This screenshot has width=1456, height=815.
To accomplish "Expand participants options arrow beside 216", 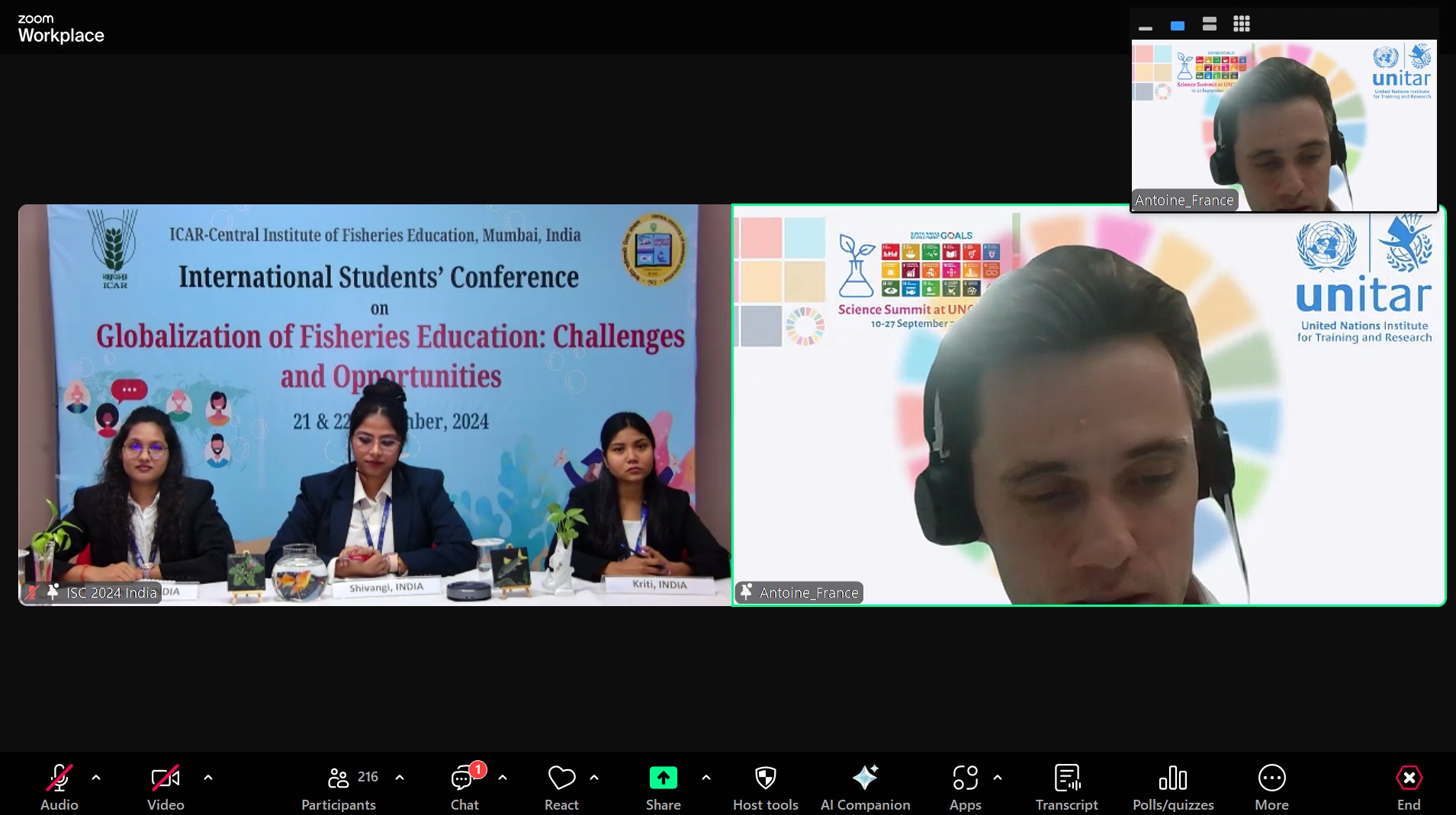I will (400, 778).
